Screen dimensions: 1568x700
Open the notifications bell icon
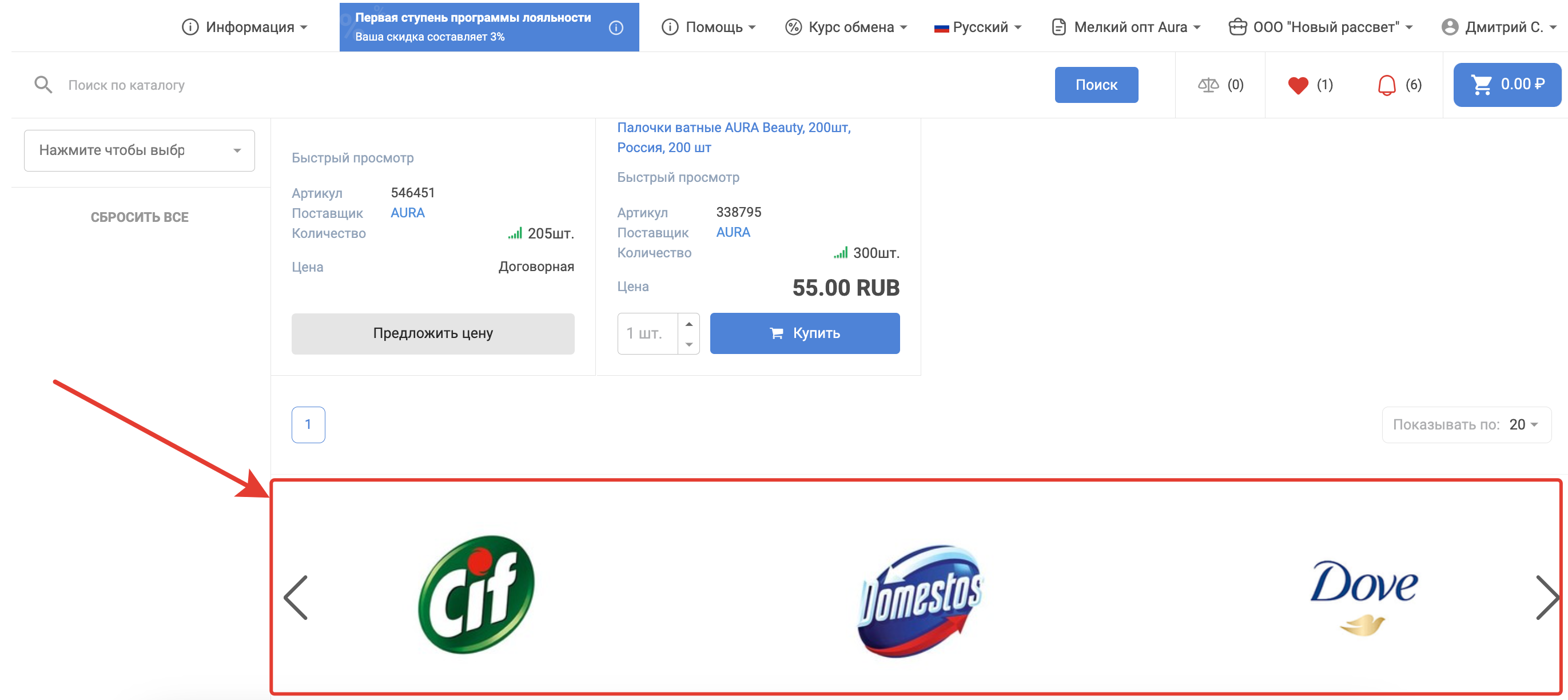pos(1386,85)
